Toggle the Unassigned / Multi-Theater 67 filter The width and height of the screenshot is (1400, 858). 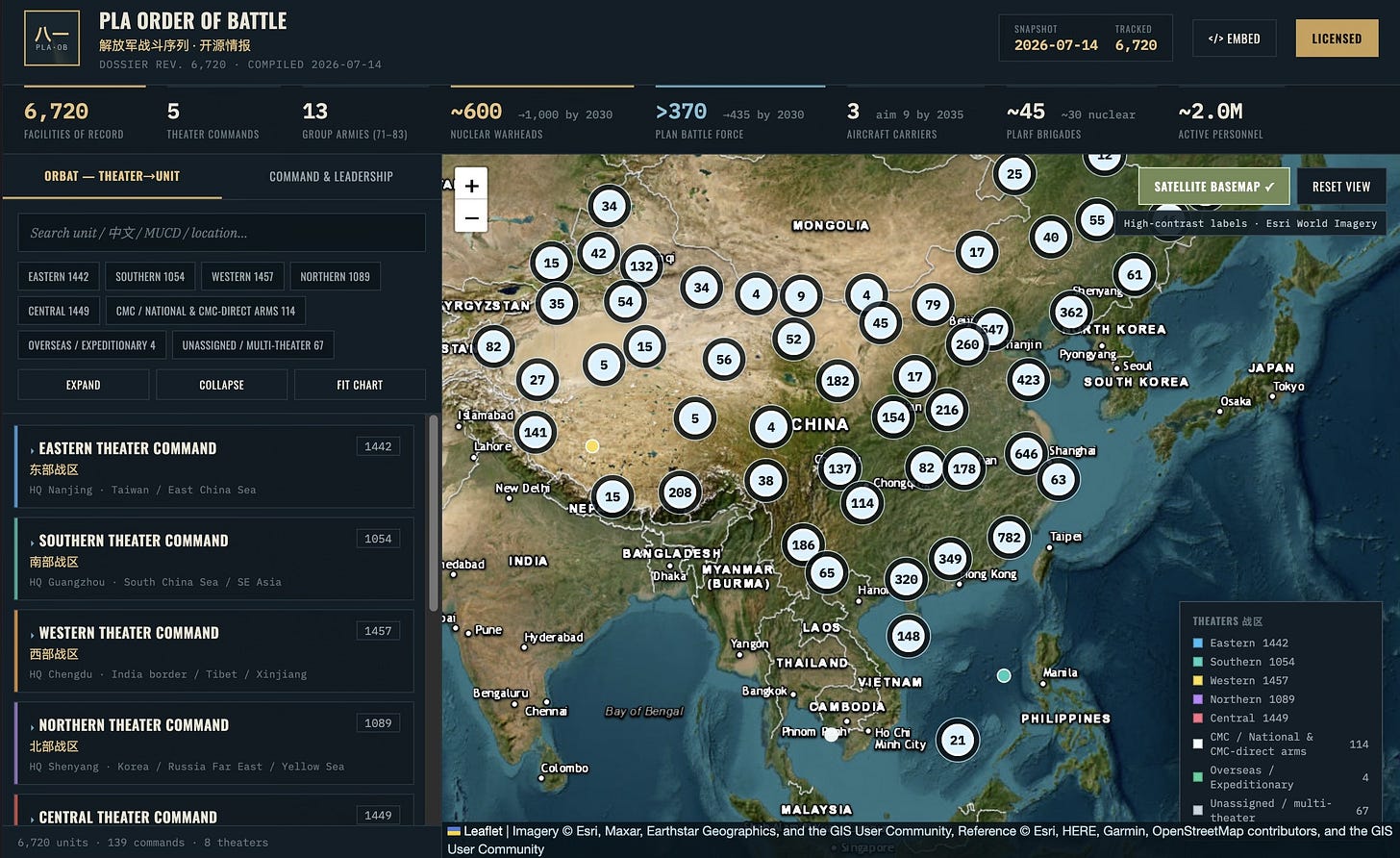point(253,345)
